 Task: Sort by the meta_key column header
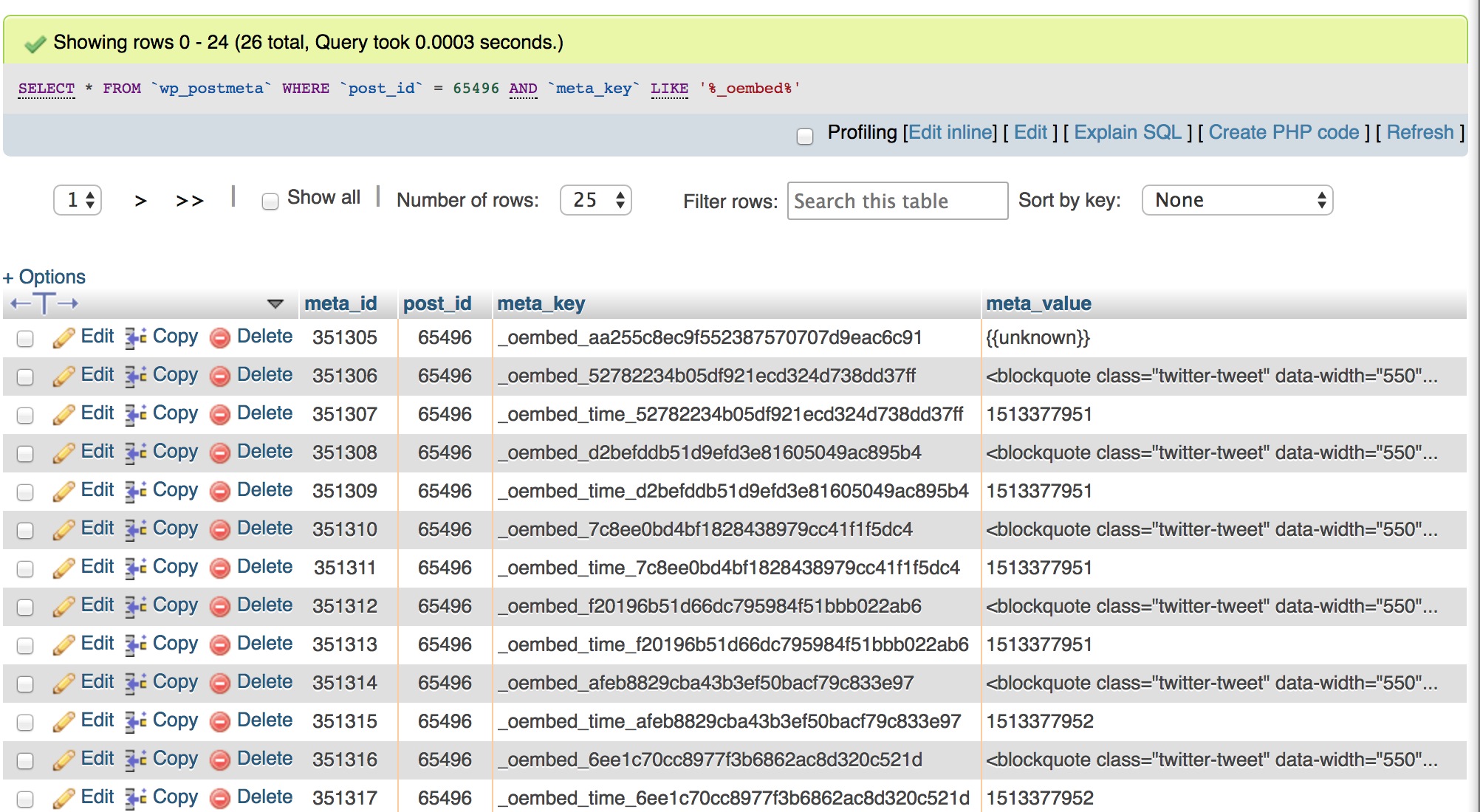[541, 303]
